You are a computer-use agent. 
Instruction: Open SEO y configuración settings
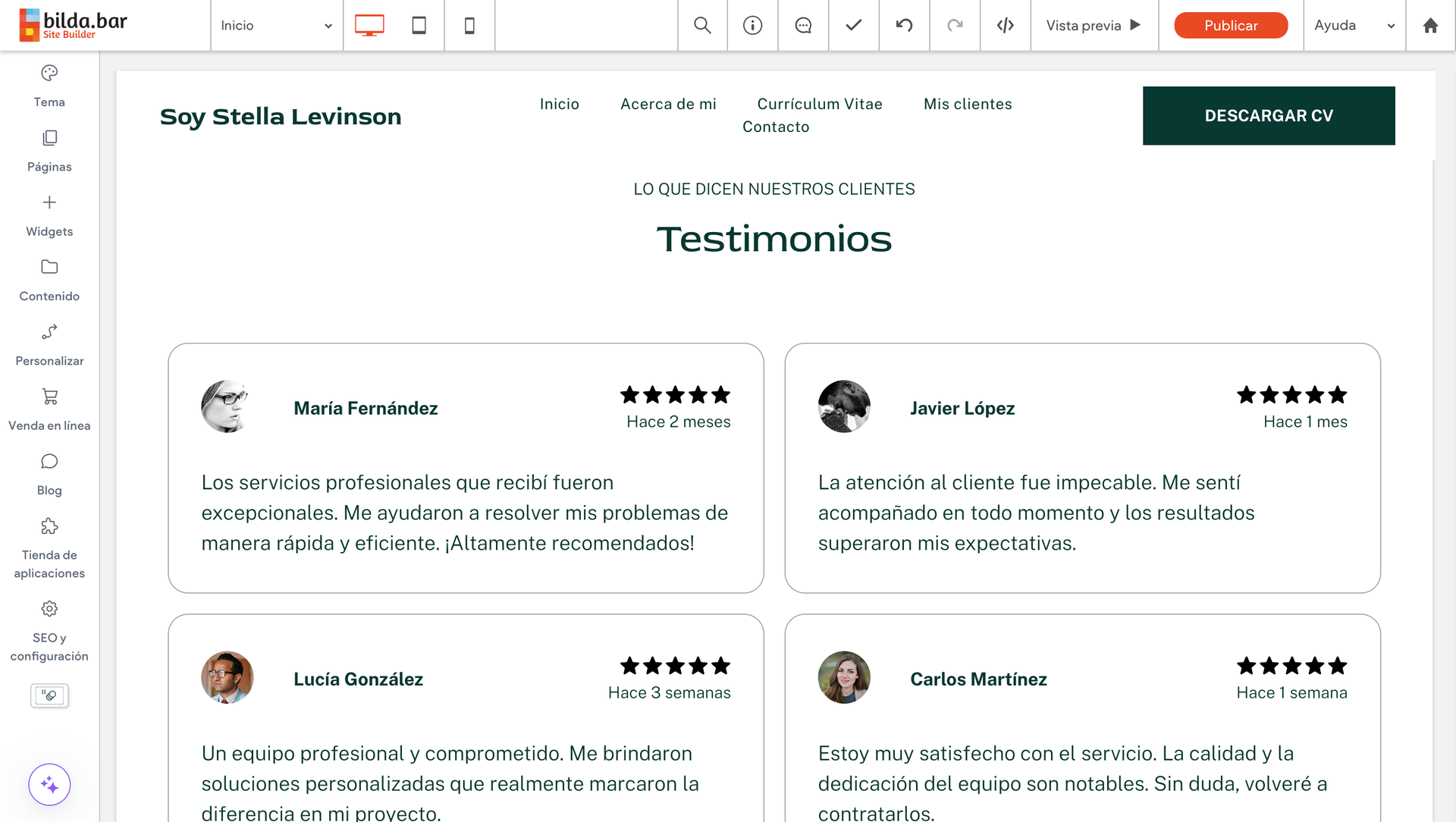[49, 631]
